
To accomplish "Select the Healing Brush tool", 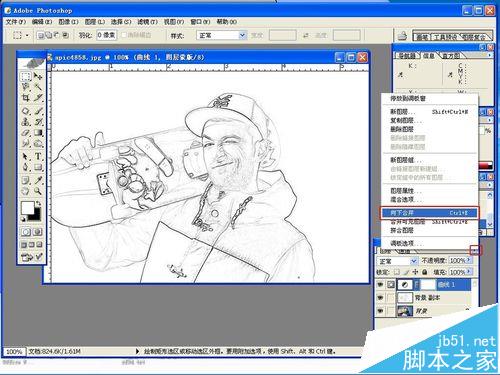I will point(26,111).
